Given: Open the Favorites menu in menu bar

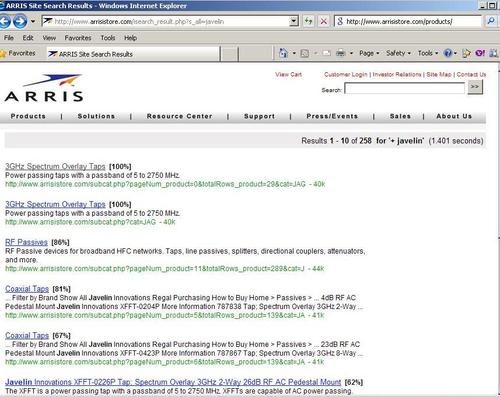Looking at the screenshot, I should (78, 38).
